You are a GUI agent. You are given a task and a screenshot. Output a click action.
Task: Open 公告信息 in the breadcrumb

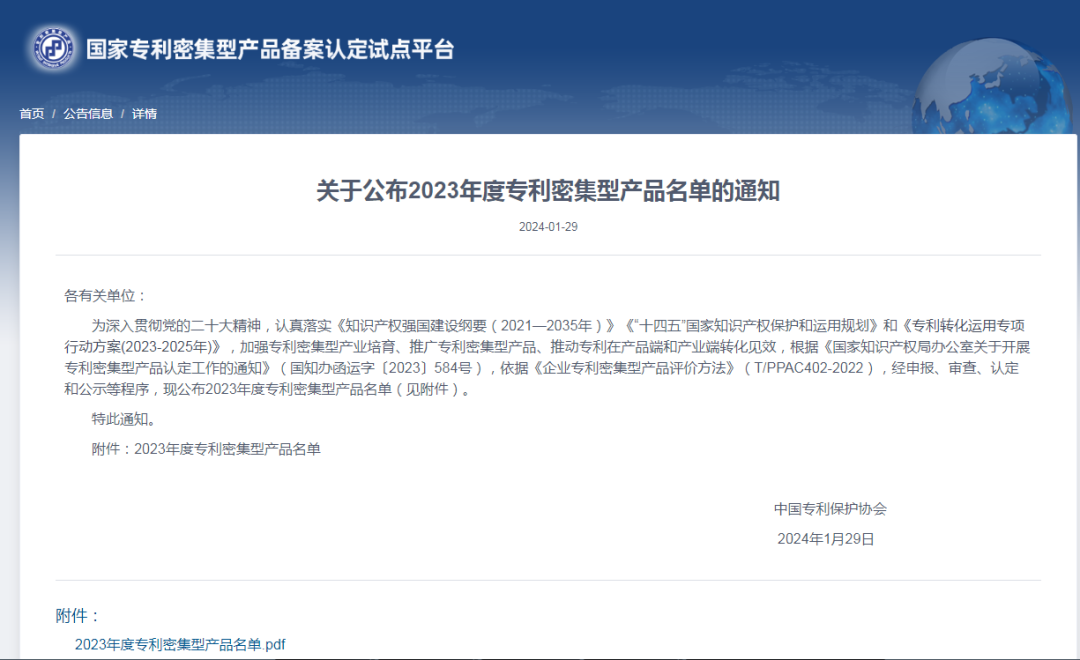point(88,114)
